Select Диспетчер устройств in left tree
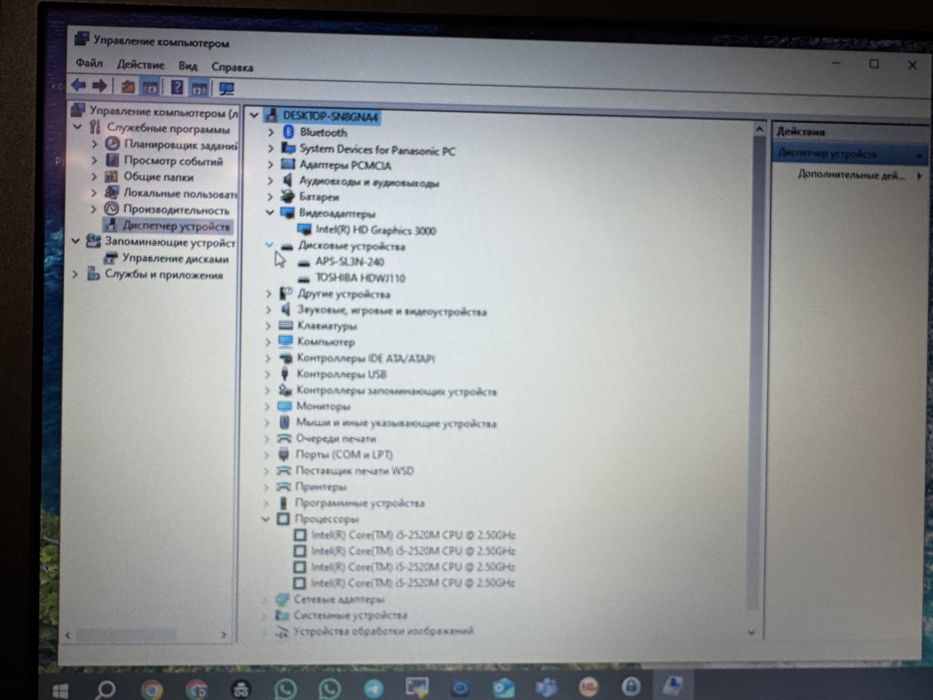This screenshot has height=700, width=933. pyautogui.click(x=176, y=226)
